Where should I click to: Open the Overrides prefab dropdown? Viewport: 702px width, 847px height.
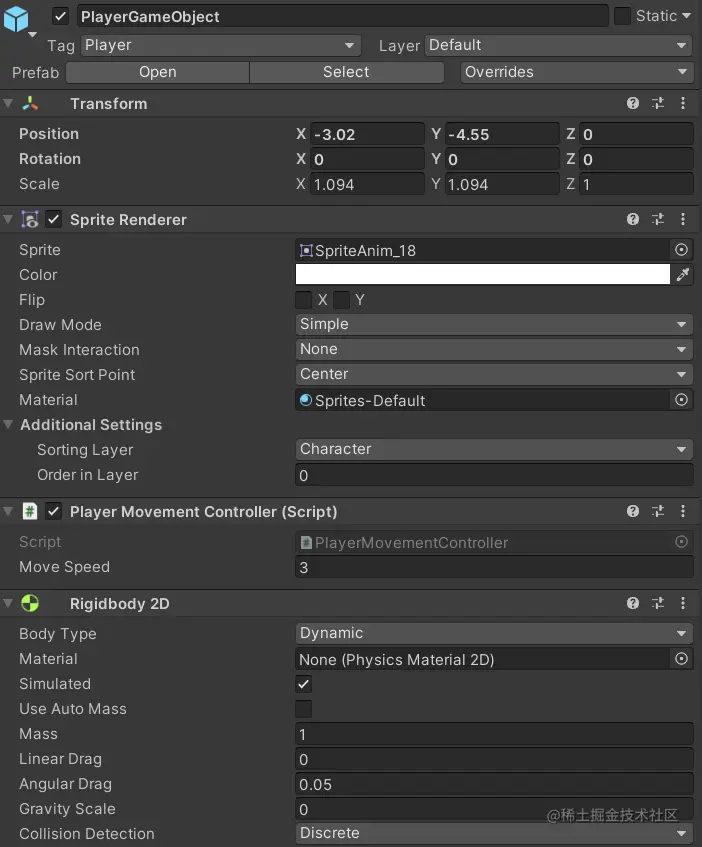point(577,72)
